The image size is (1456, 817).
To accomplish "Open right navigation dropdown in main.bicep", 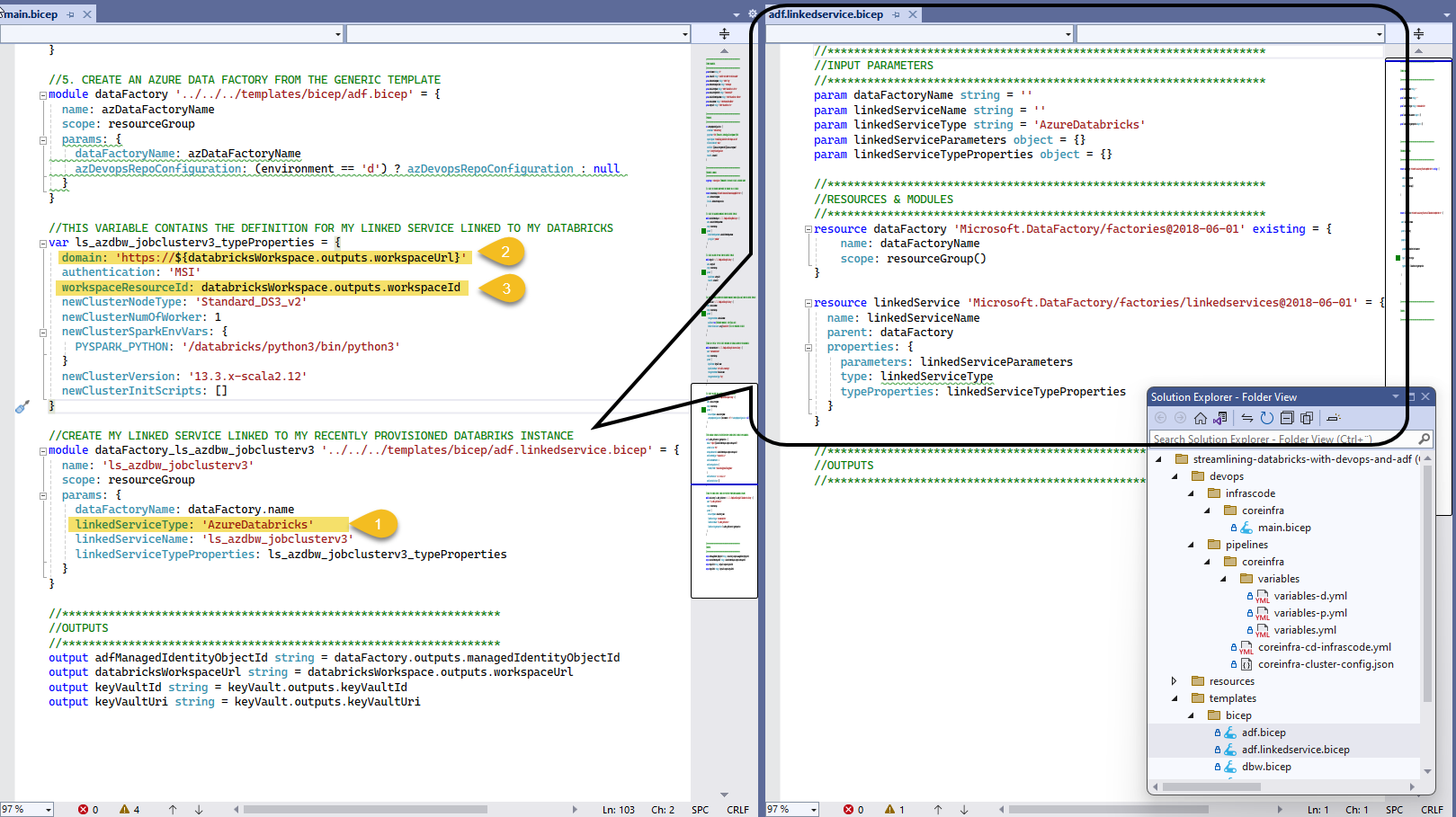I will click(684, 34).
